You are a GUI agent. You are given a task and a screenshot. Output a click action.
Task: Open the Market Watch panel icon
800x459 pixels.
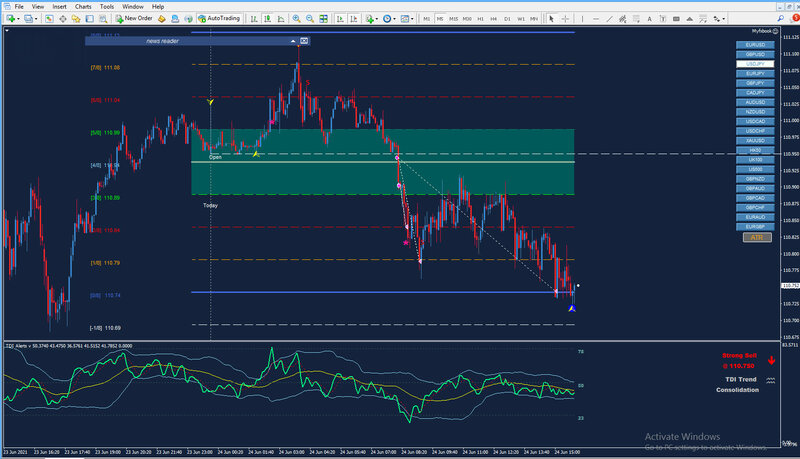point(49,19)
